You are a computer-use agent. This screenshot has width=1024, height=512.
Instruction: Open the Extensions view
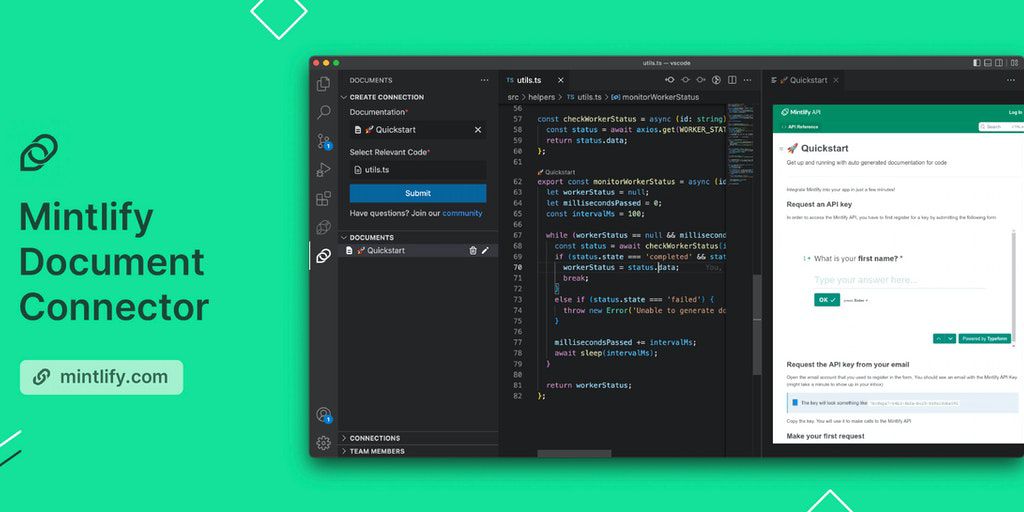(323, 199)
